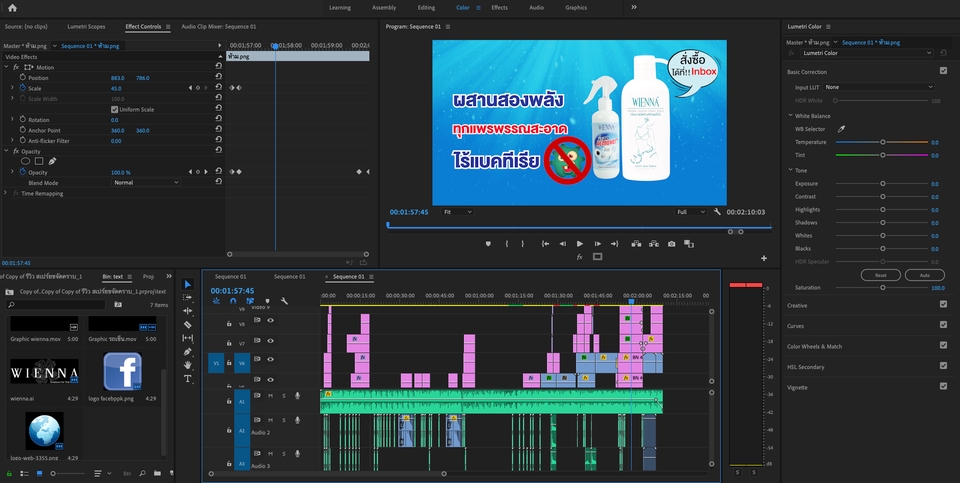The width and height of the screenshot is (960, 483).
Task: Toggle the Curves section checkbox
Action: pyautogui.click(x=943, y=325)
